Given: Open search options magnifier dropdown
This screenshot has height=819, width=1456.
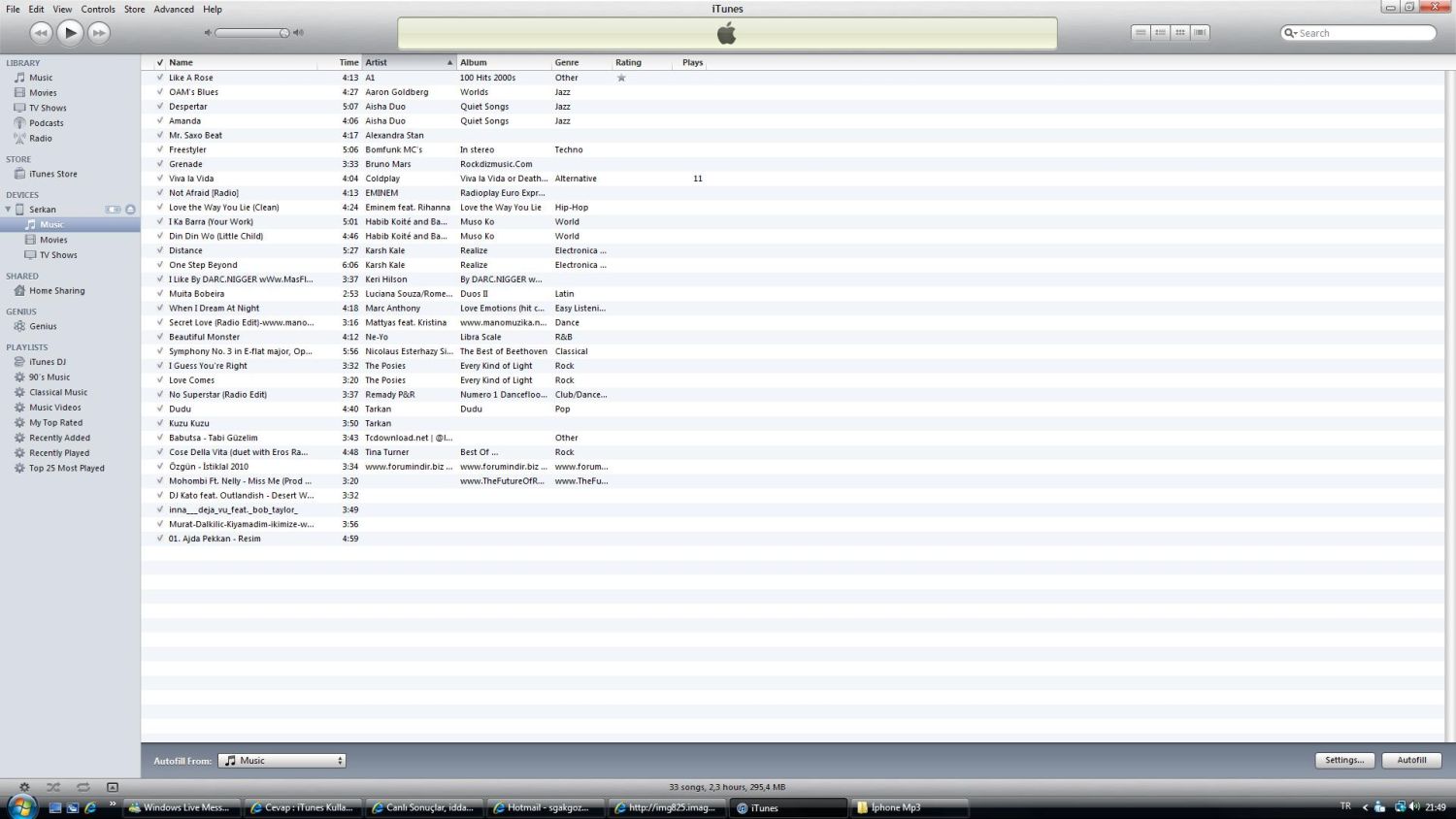Looking at the screenshot, I should pyautogui.click(x=1291, y=33).
